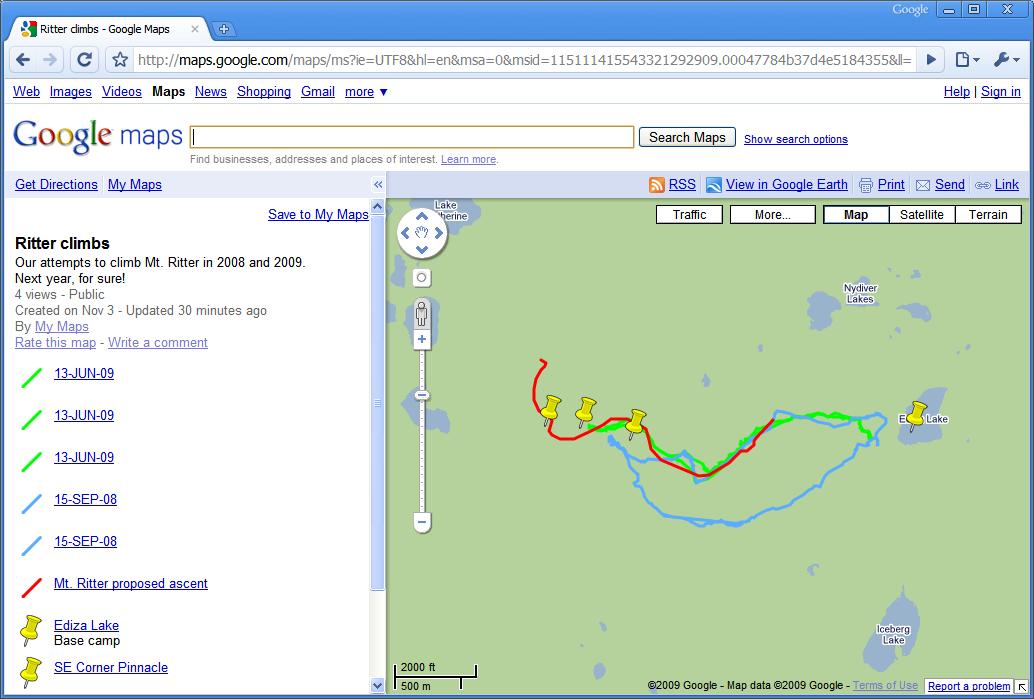Click the address bar URL field
Screen dimensions: 1034x699
coord(524,60)
